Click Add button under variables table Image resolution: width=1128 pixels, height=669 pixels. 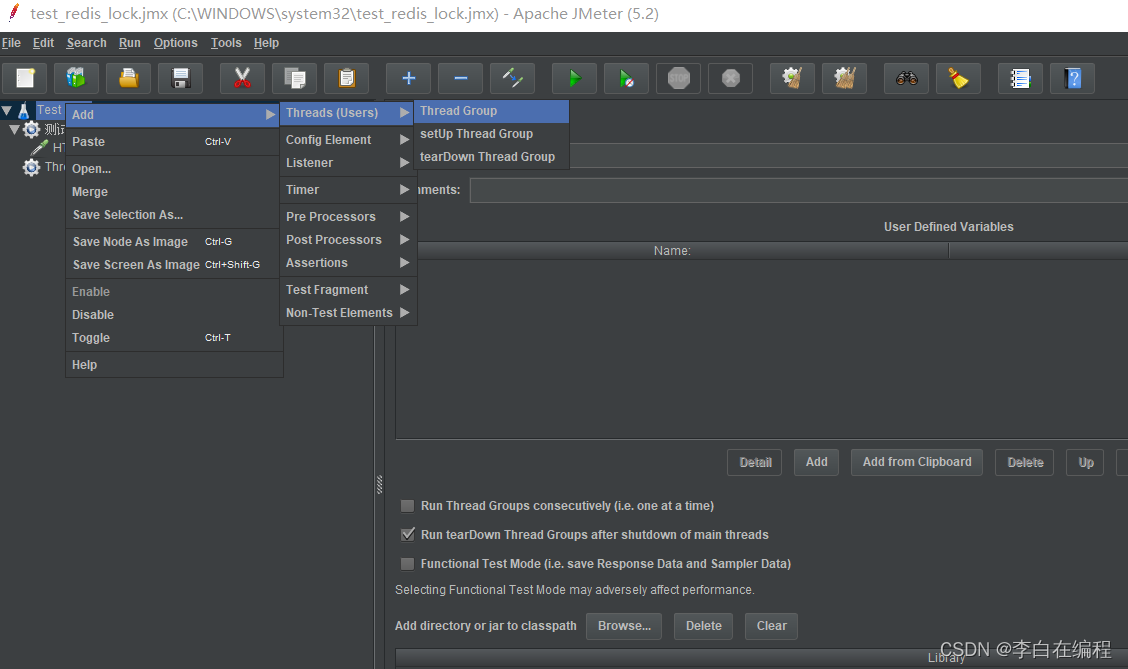click(x=817, y=463)
